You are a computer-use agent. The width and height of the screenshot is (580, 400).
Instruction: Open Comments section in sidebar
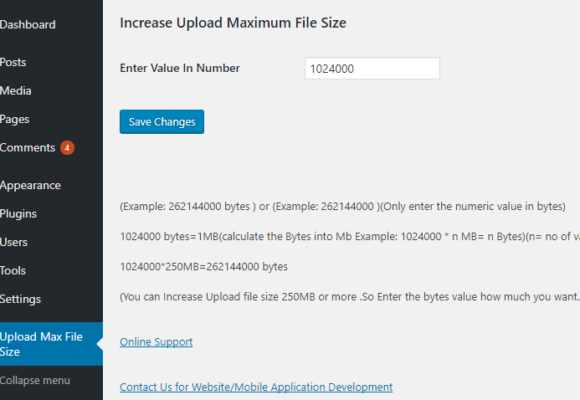(27, 148)
